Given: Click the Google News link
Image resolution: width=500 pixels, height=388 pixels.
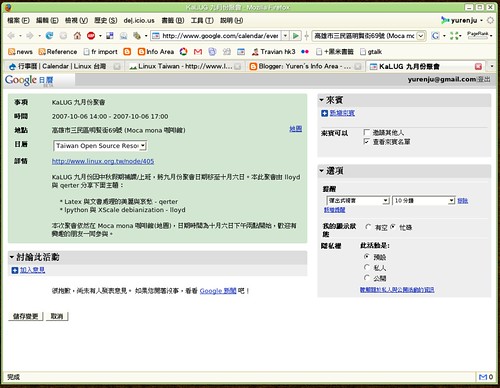Looking at the screenshot, I should coord(218,291).
